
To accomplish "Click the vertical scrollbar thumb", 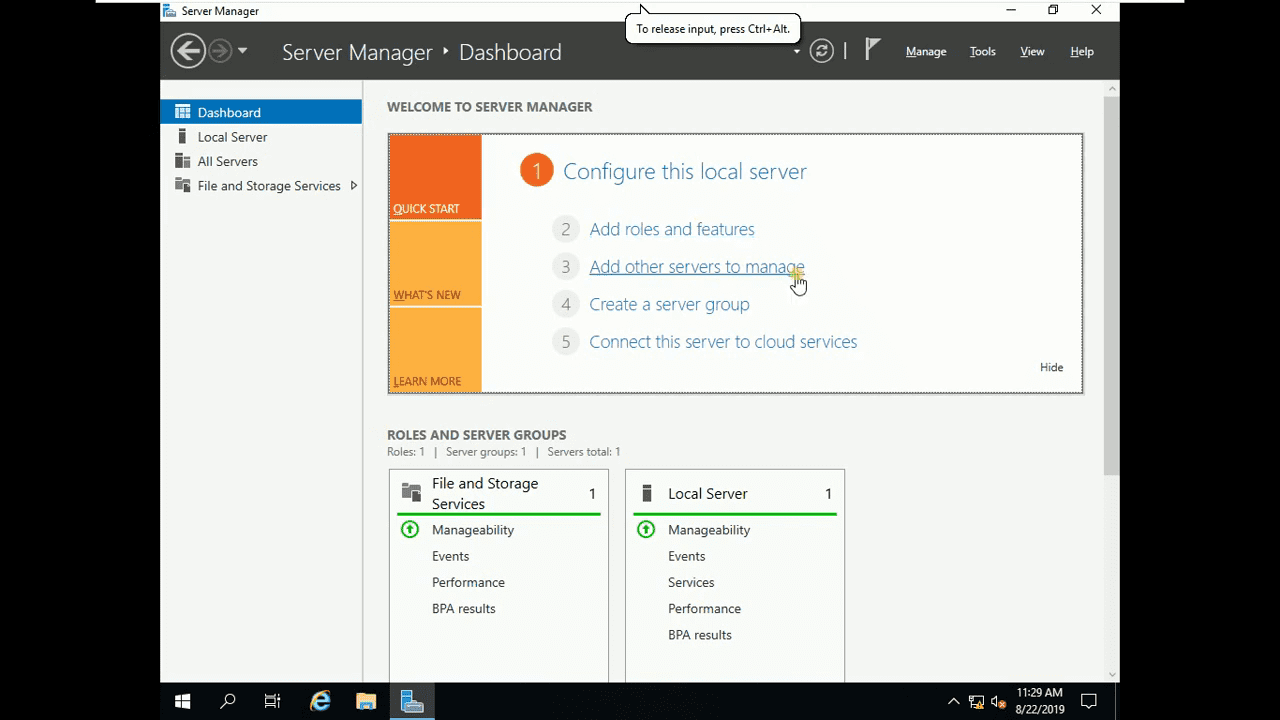I will [x=1111, y=286].
